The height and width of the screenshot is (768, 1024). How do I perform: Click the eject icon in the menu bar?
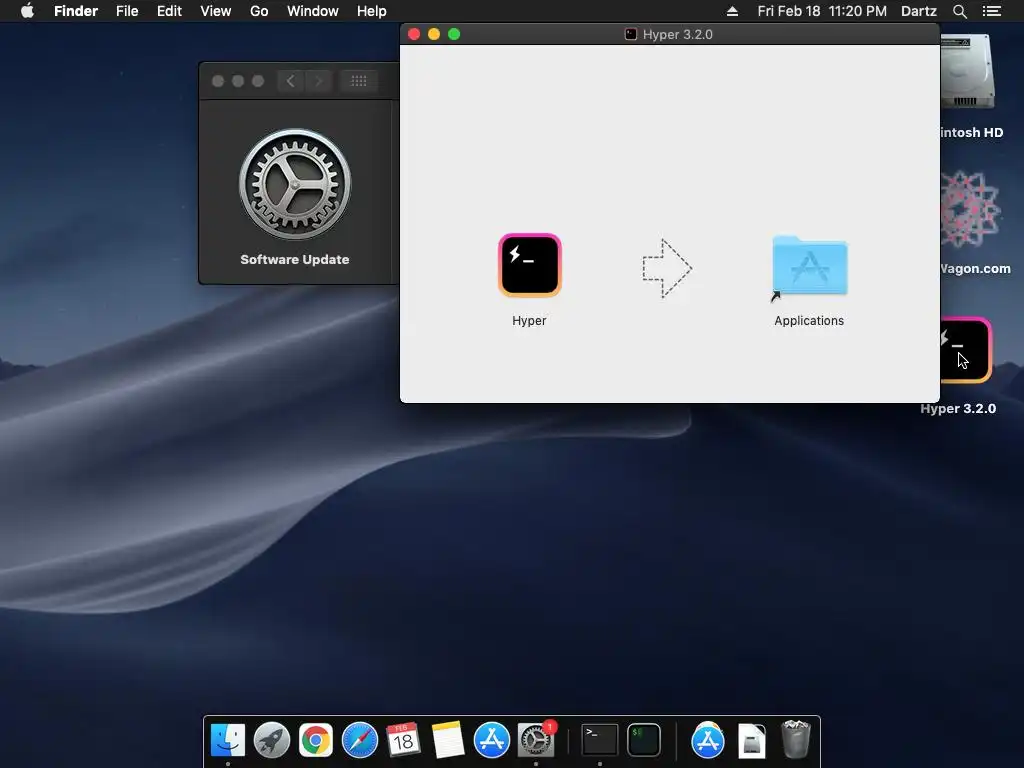[732, 11]
